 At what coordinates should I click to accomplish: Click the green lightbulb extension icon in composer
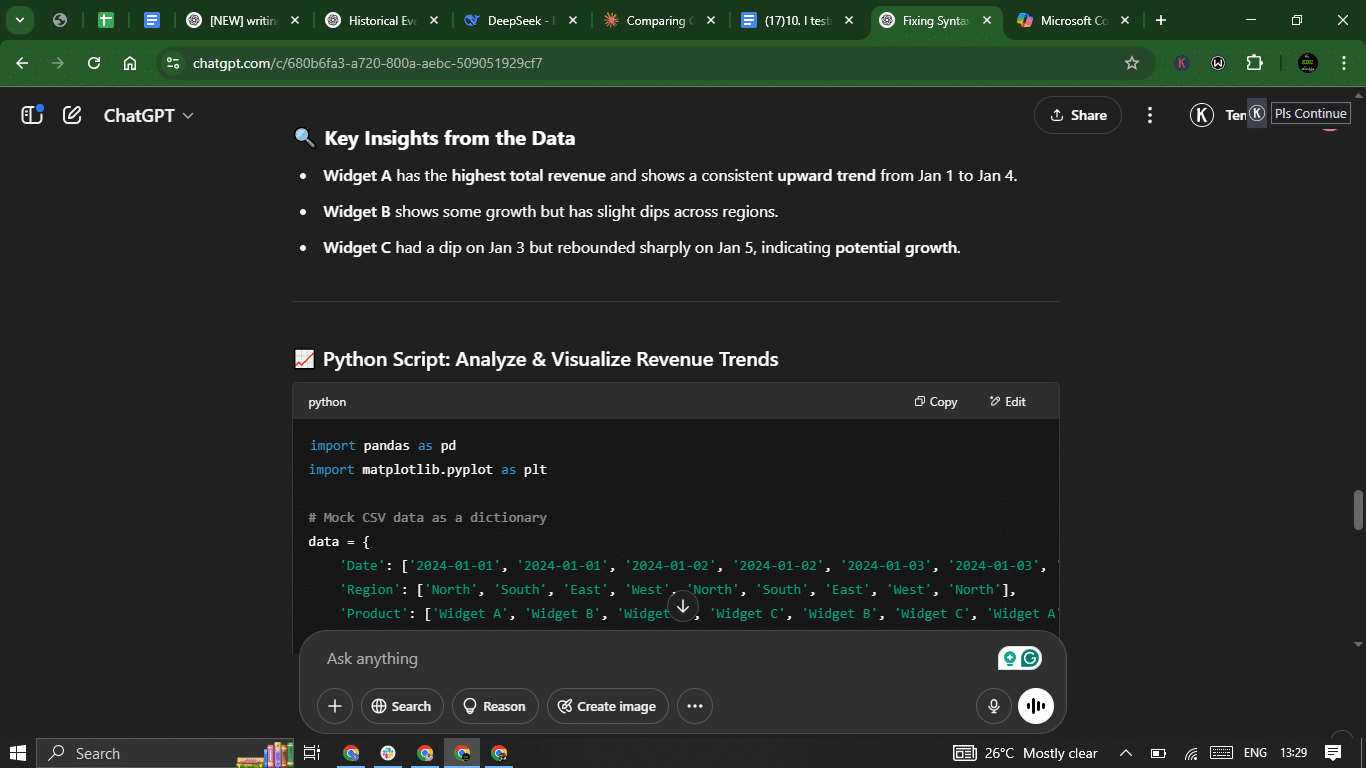point(1009,658)
